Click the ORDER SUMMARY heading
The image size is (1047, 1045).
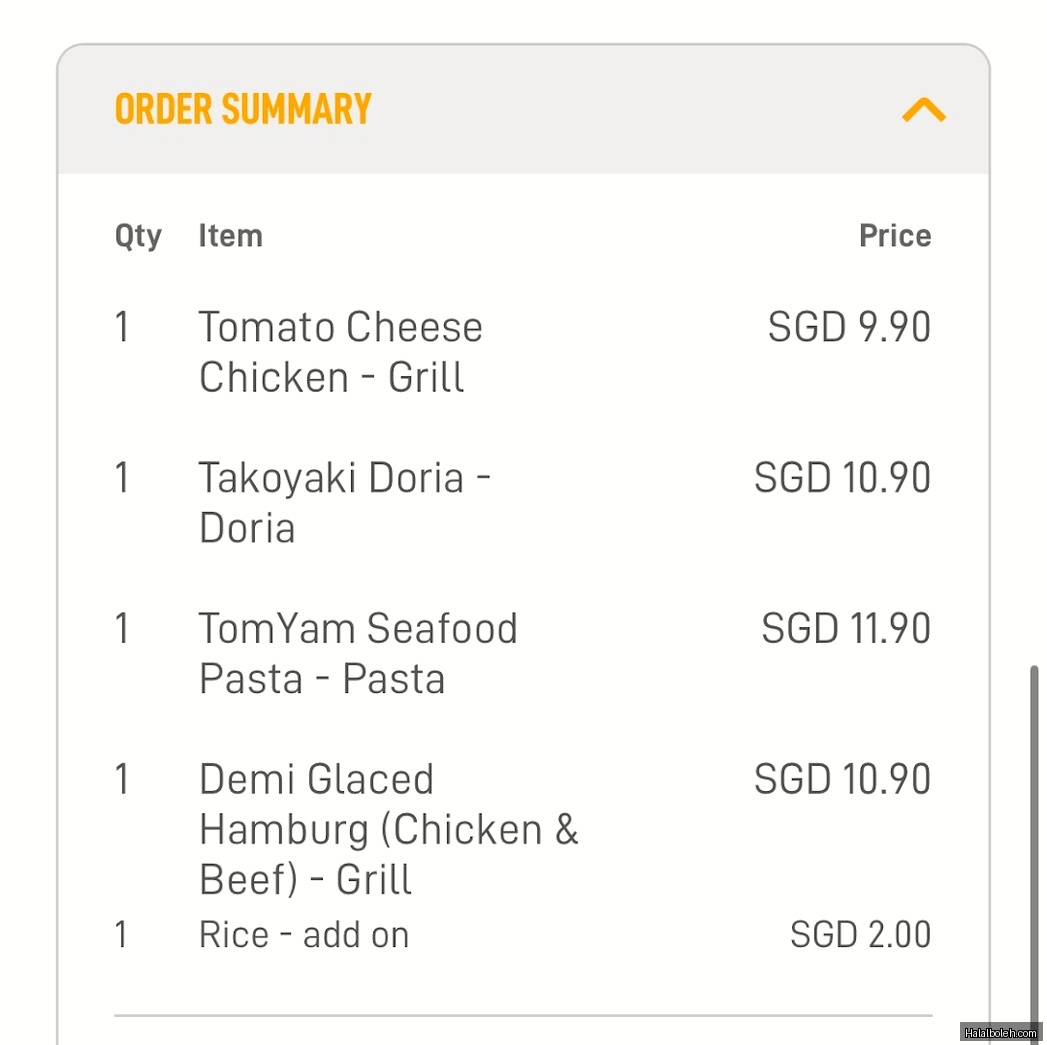pos(243,109)
